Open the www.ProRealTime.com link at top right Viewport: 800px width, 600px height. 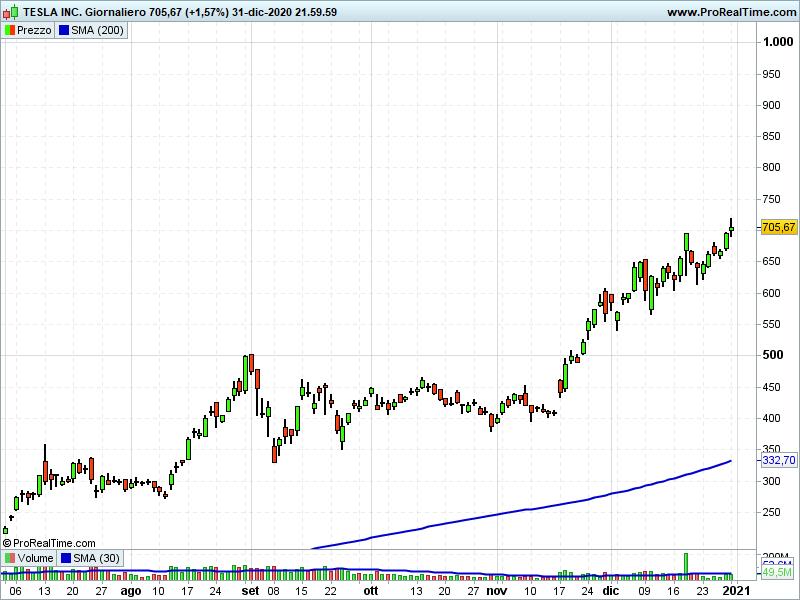click(730, 12)
